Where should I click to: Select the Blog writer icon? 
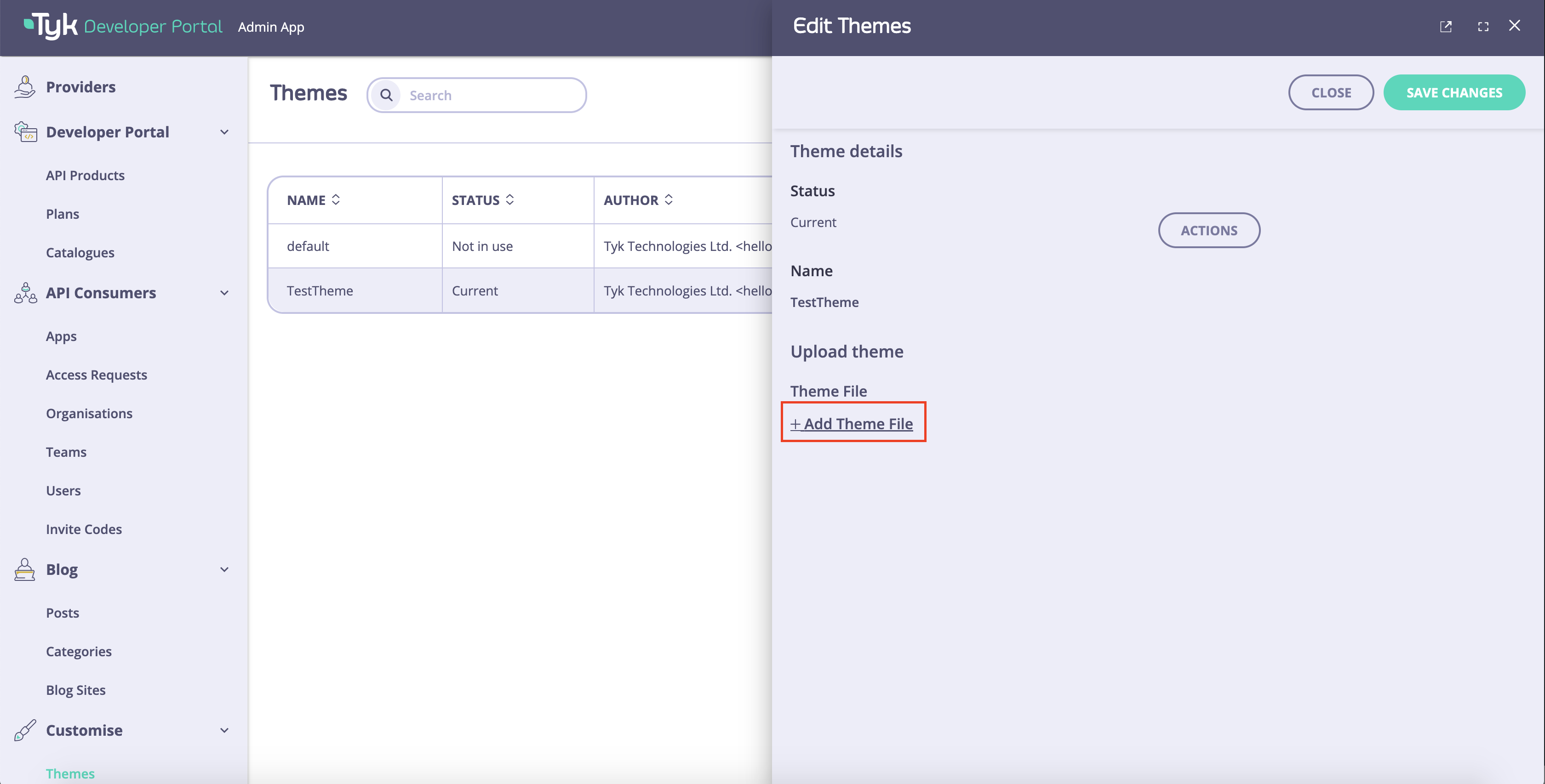[x=24, y=569]
